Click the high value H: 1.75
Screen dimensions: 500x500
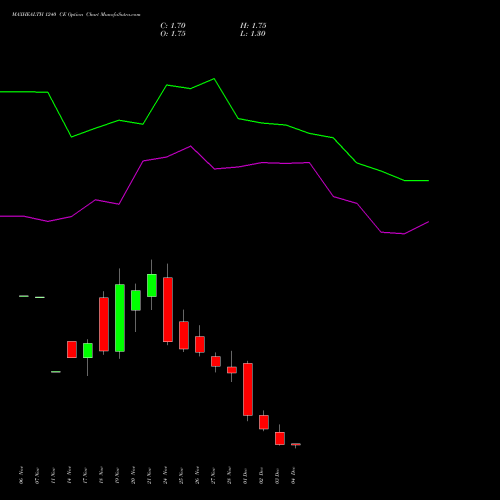pyautogui.click(x=253, y=26)
